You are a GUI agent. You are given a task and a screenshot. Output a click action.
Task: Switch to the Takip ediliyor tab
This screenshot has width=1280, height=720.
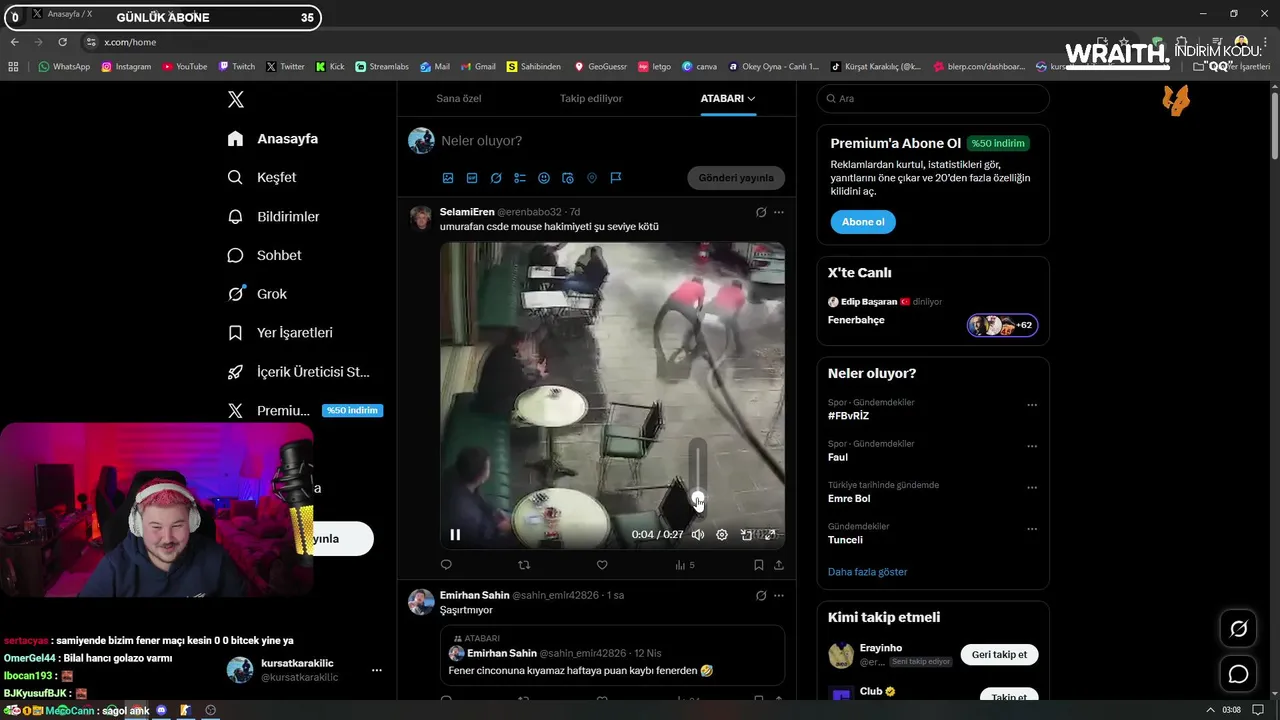(591, 98)
